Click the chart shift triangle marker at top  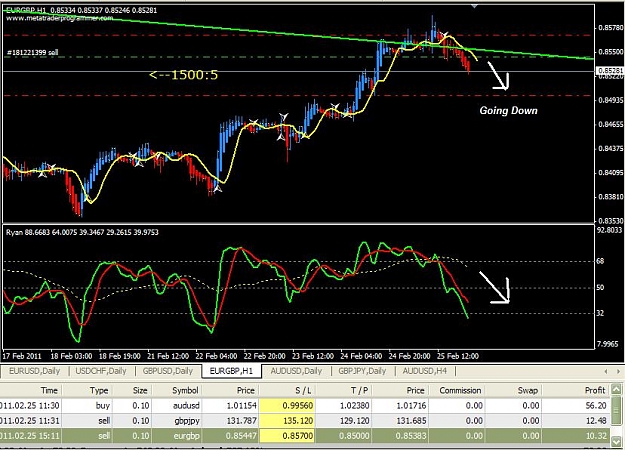click(474, 6)
